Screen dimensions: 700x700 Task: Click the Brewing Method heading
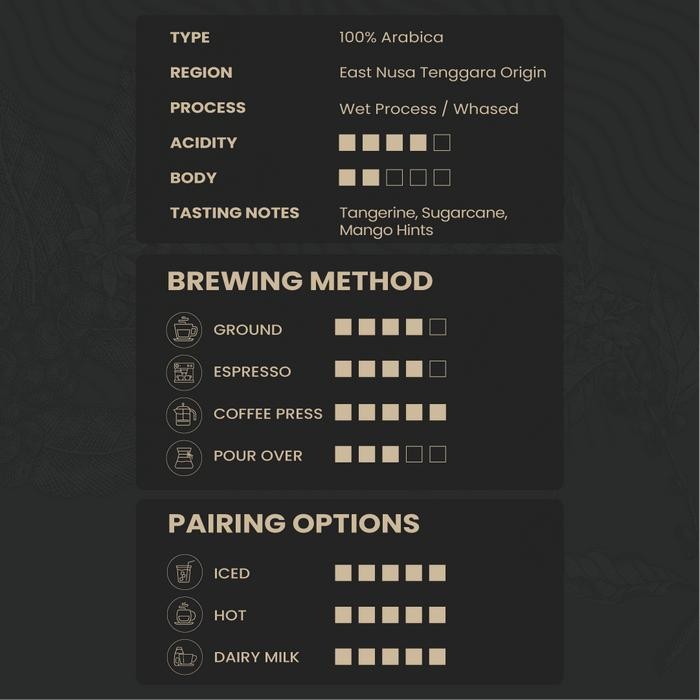(x=300, y=281)
